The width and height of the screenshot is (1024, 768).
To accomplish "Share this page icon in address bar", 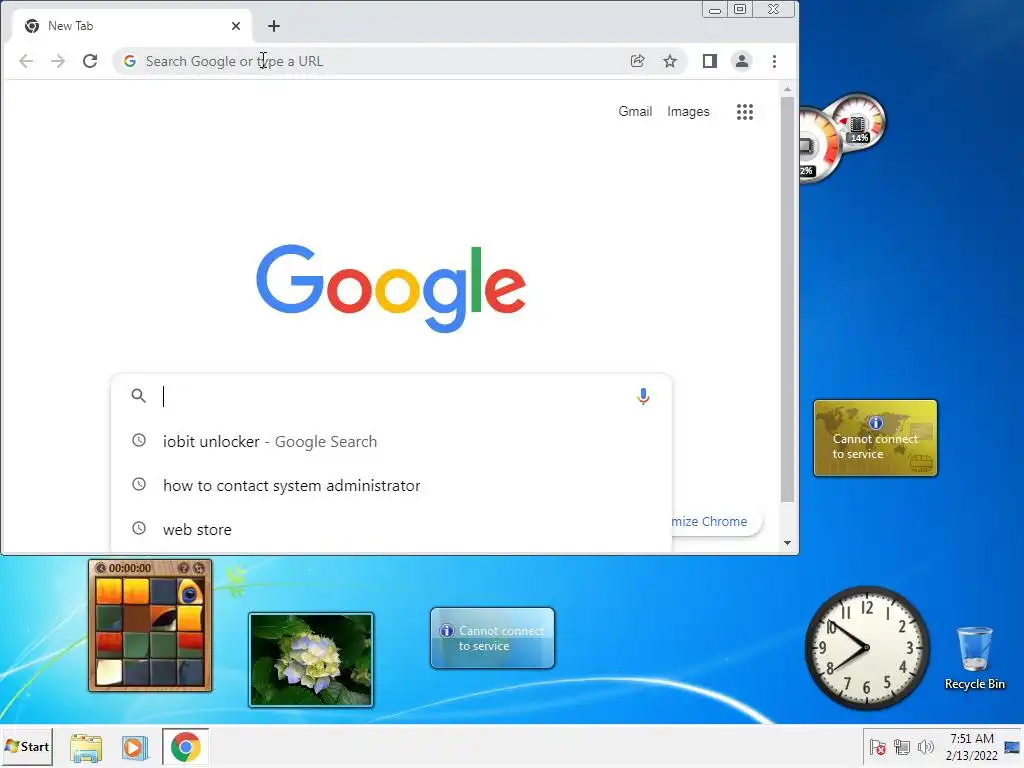I will coord(637,61).
